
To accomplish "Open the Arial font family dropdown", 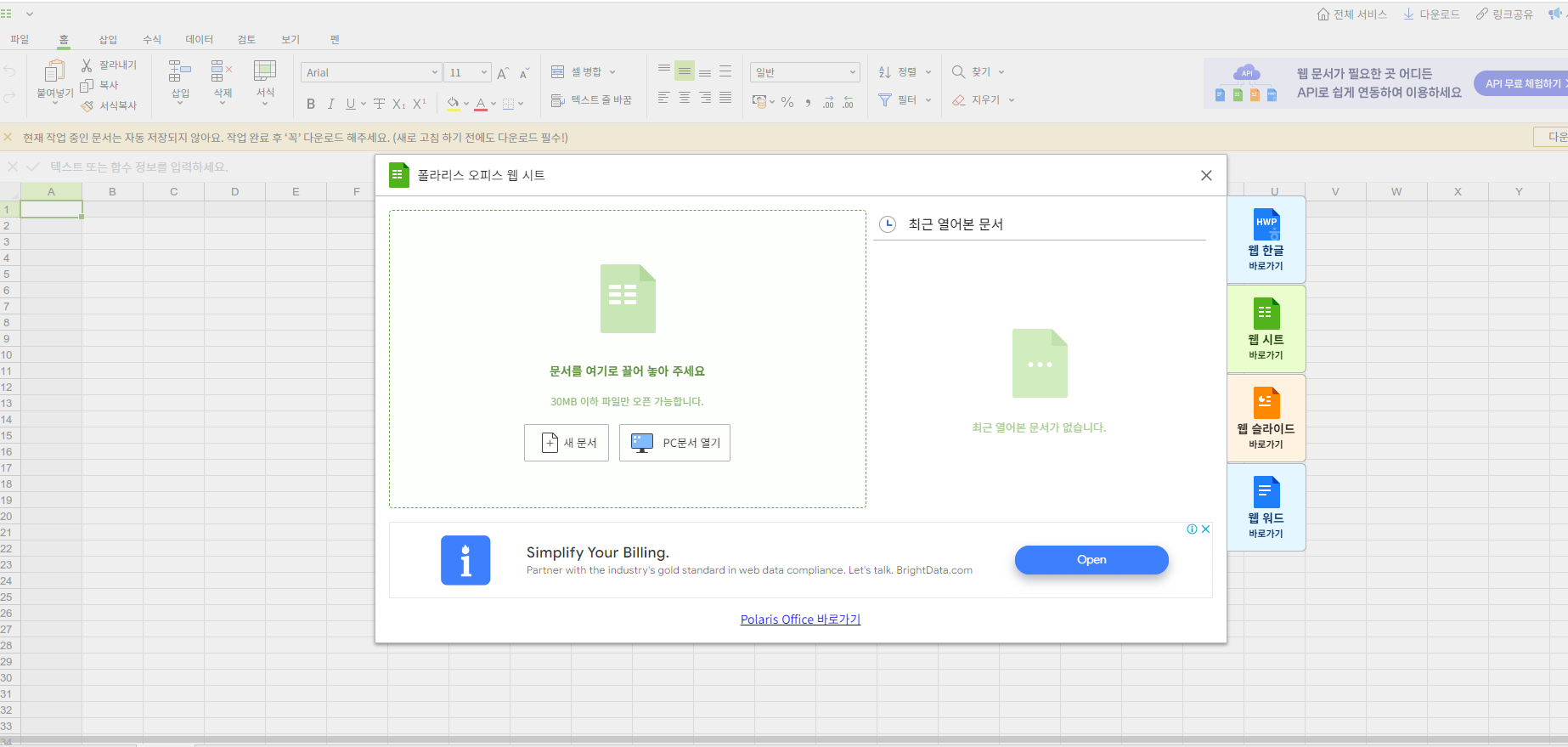I will click(x=371, y=72).
